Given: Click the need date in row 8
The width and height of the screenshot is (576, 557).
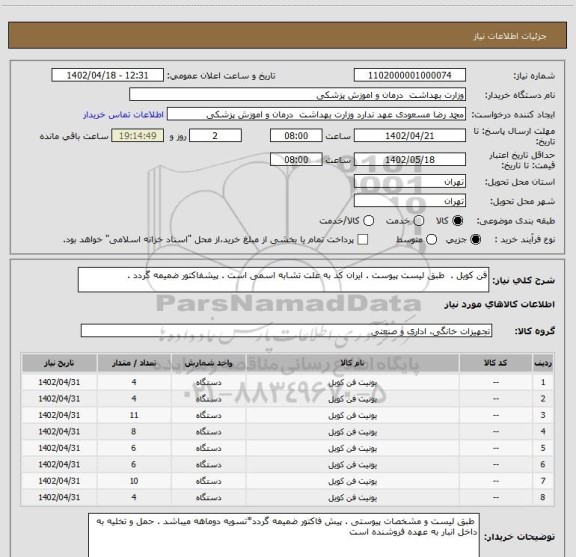Looking at the screenshot, I should (59, 497).
